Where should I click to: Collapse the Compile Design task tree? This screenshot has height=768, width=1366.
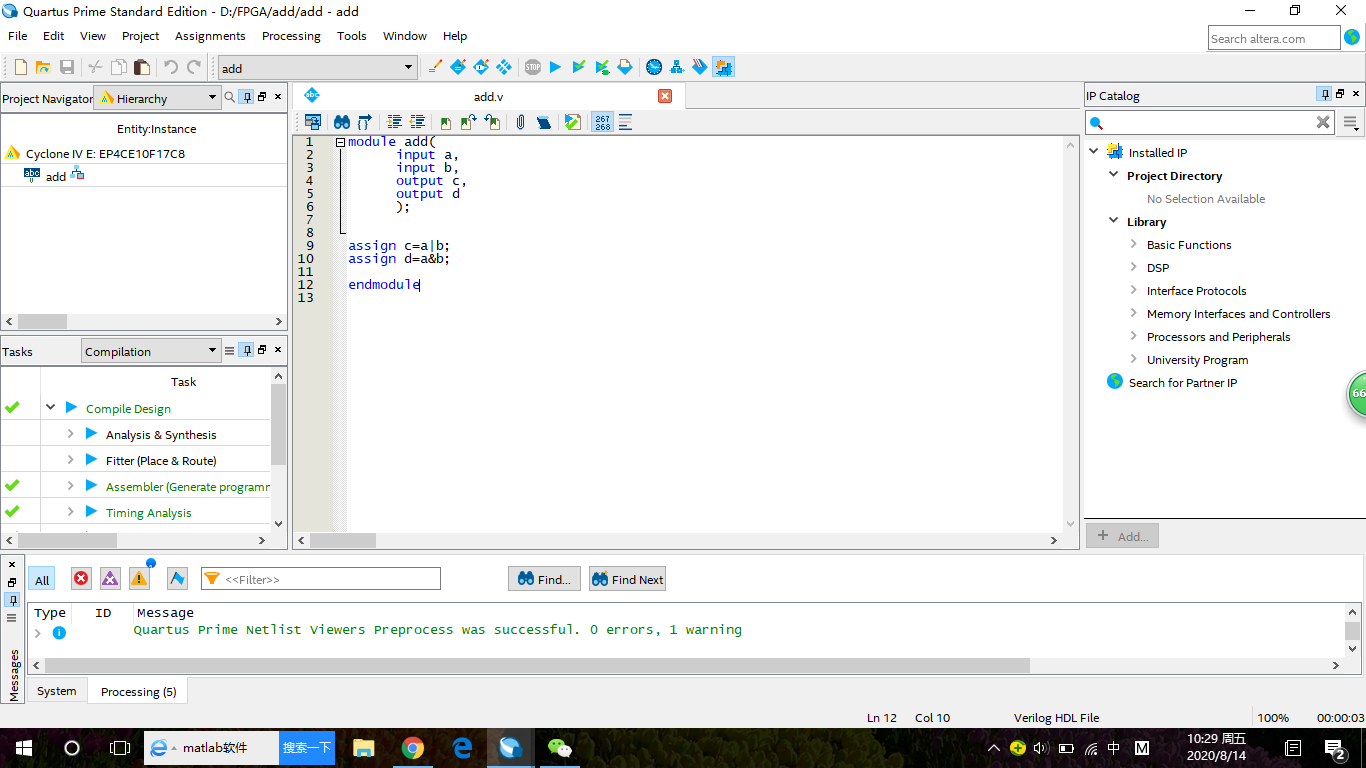pyautogui.click(x=50, y=408)
